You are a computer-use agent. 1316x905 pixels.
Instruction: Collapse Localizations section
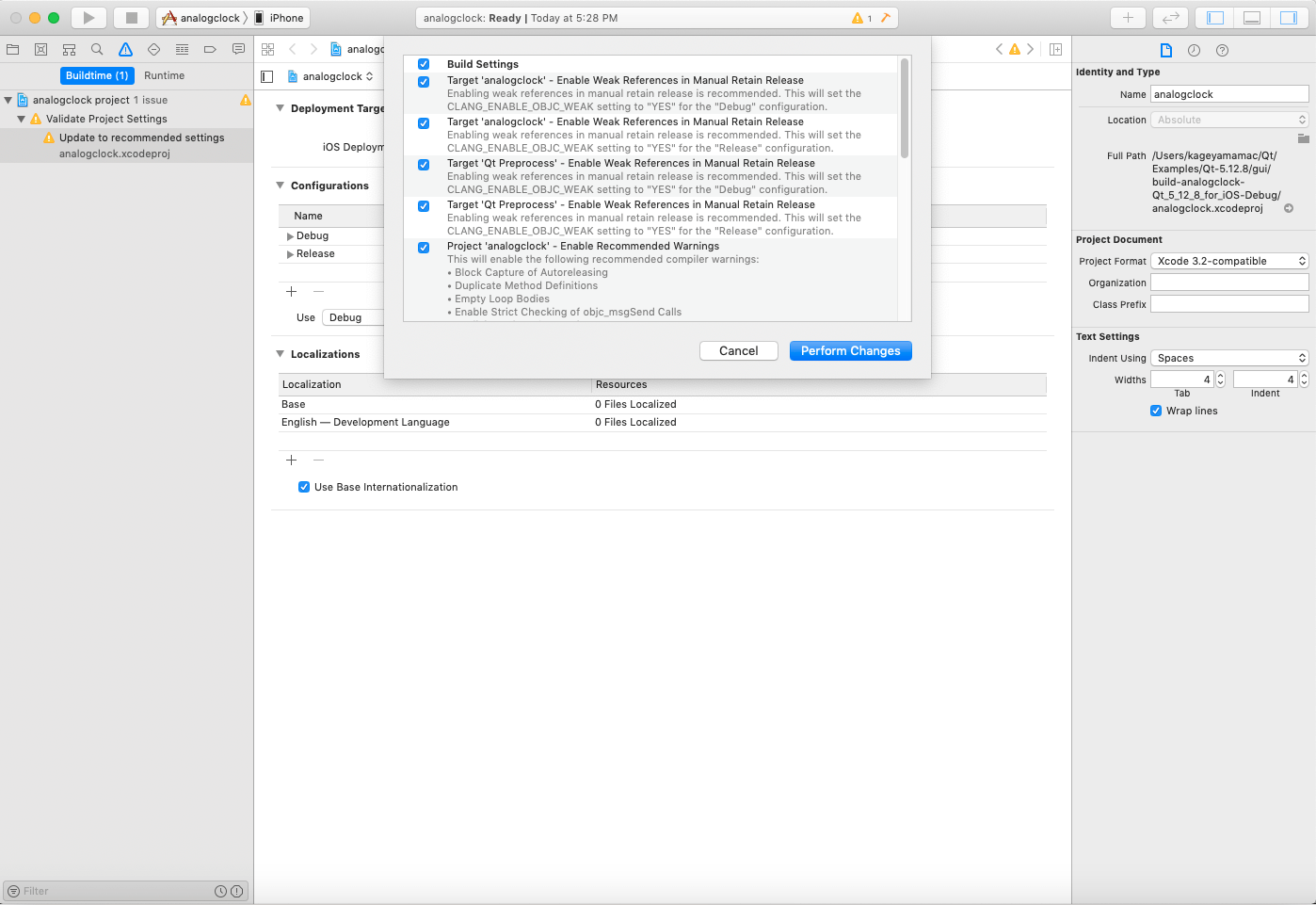[x=280, y=354]
